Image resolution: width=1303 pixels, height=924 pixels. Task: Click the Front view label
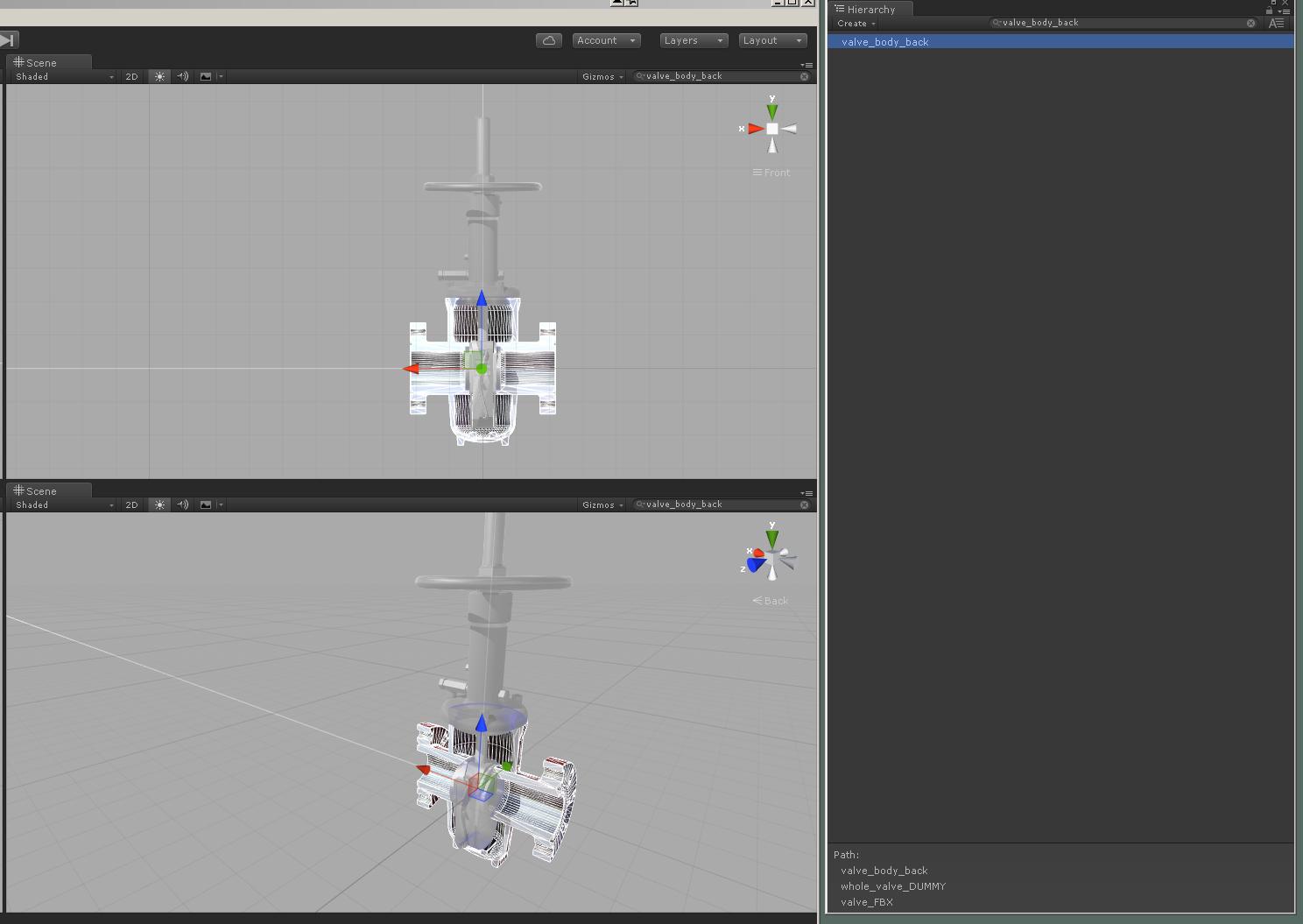(771, 173)
